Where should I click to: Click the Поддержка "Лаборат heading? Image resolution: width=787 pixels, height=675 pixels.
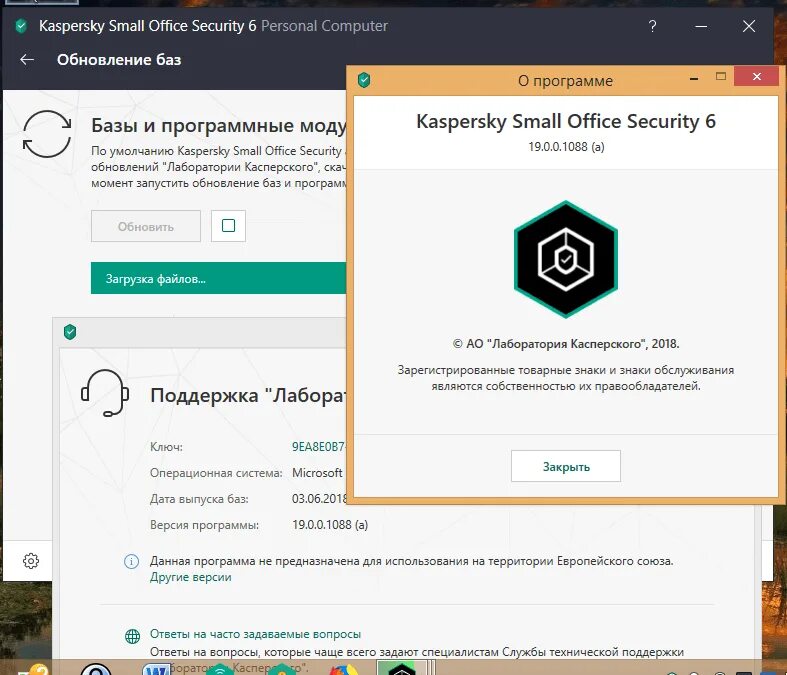click(x=248, y=395)
